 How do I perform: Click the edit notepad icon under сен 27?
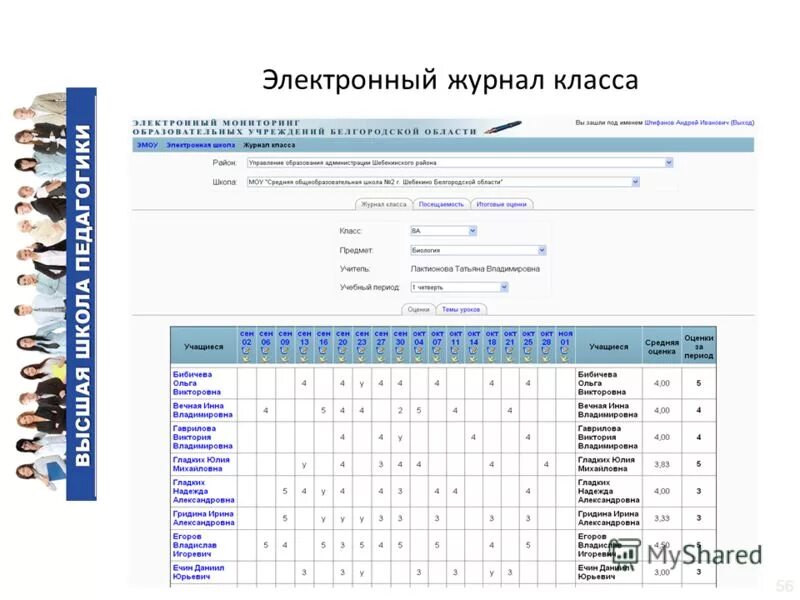(381, 351)
